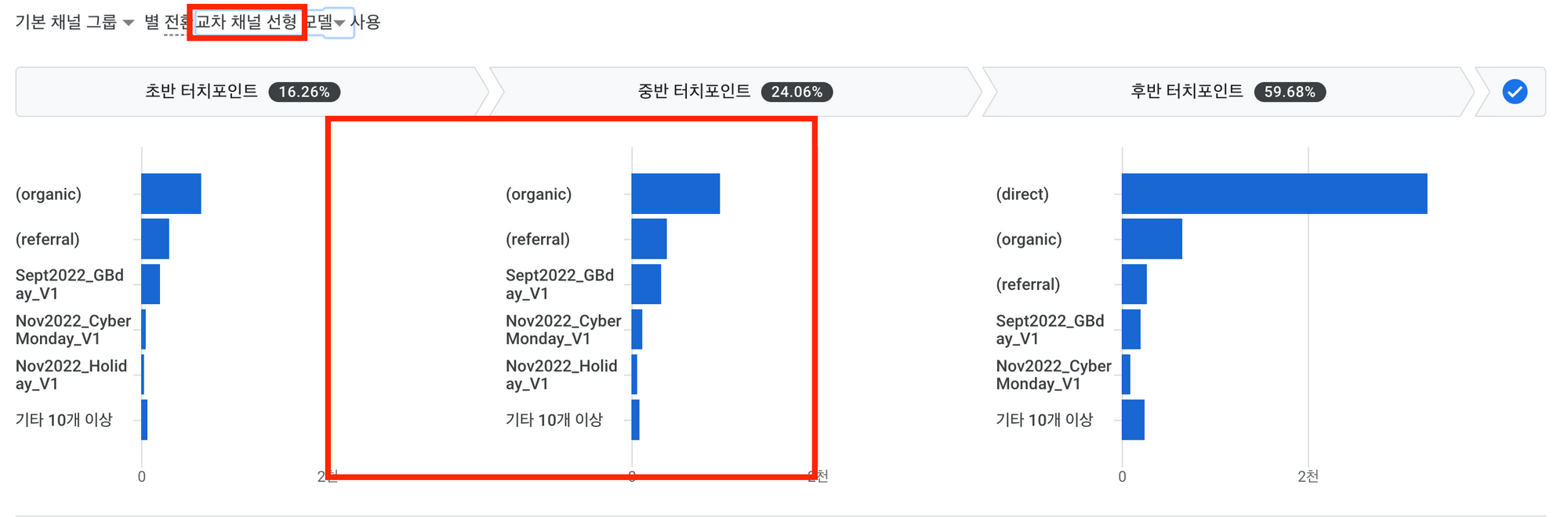Screen dimensions: 1568x517
Task: Click Nov2022_CyberMonday_V1 bar in mid chart
Action: (x=637, y=329)
